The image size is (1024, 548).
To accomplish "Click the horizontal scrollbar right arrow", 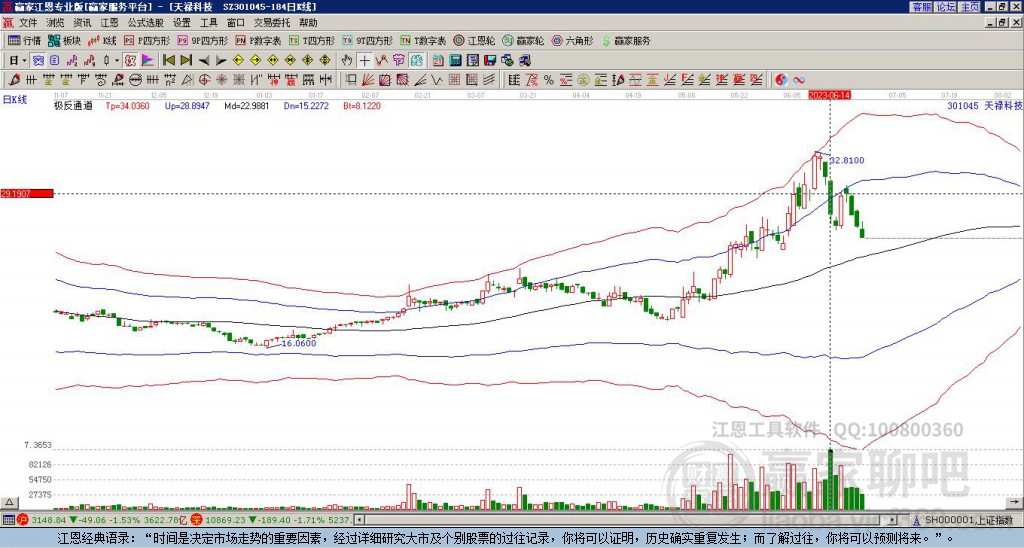I will [x=893, y=520].
